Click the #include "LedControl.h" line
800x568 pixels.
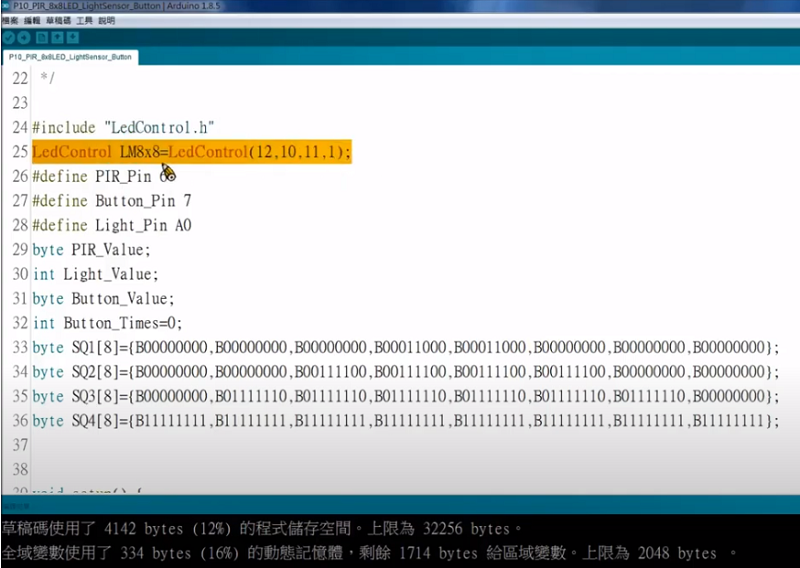(x=123, y=127)
